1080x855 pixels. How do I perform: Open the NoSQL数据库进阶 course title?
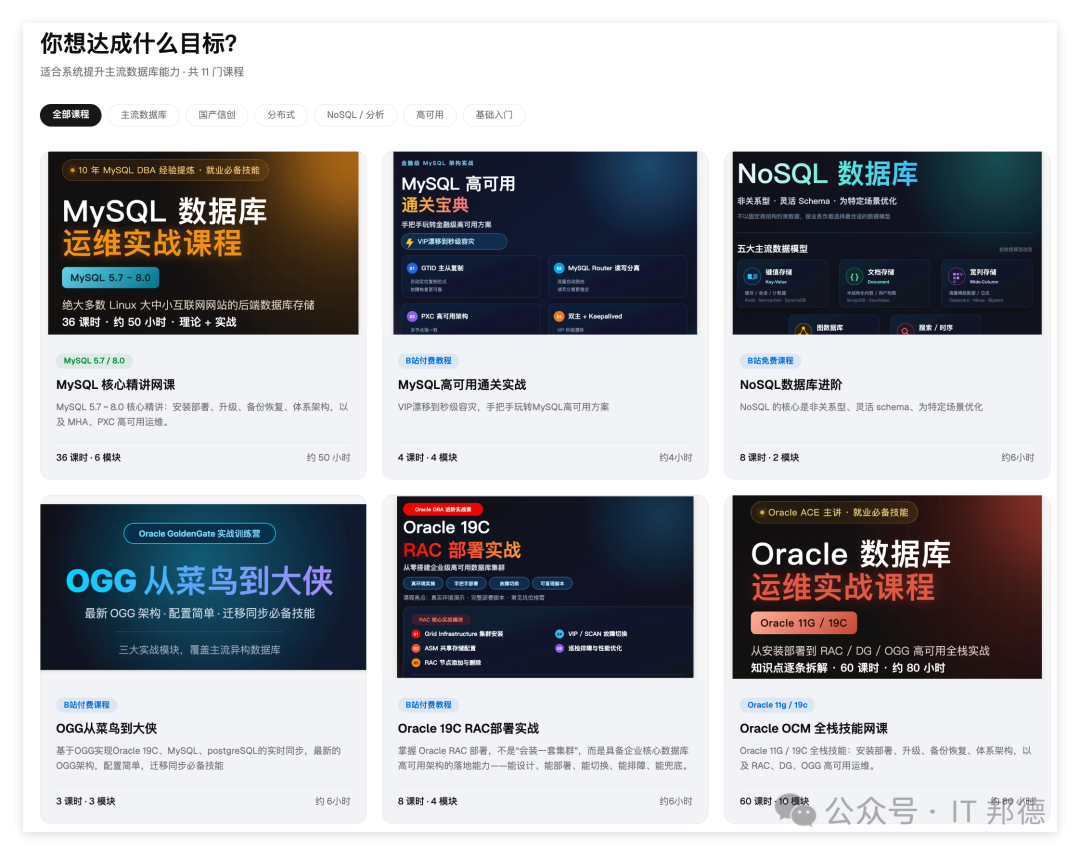coord(791,384)
